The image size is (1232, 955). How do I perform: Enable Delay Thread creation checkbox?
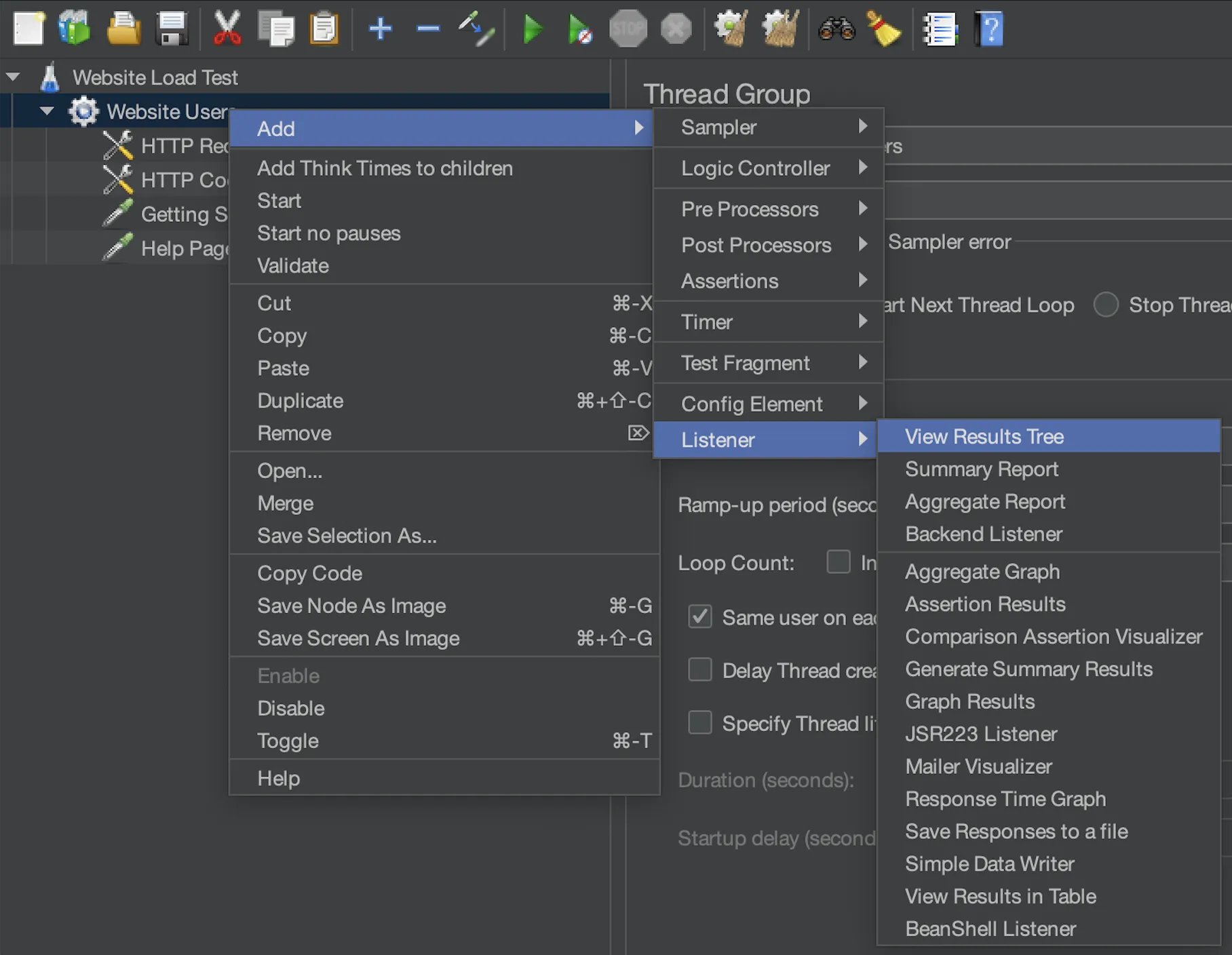[700, 670]
